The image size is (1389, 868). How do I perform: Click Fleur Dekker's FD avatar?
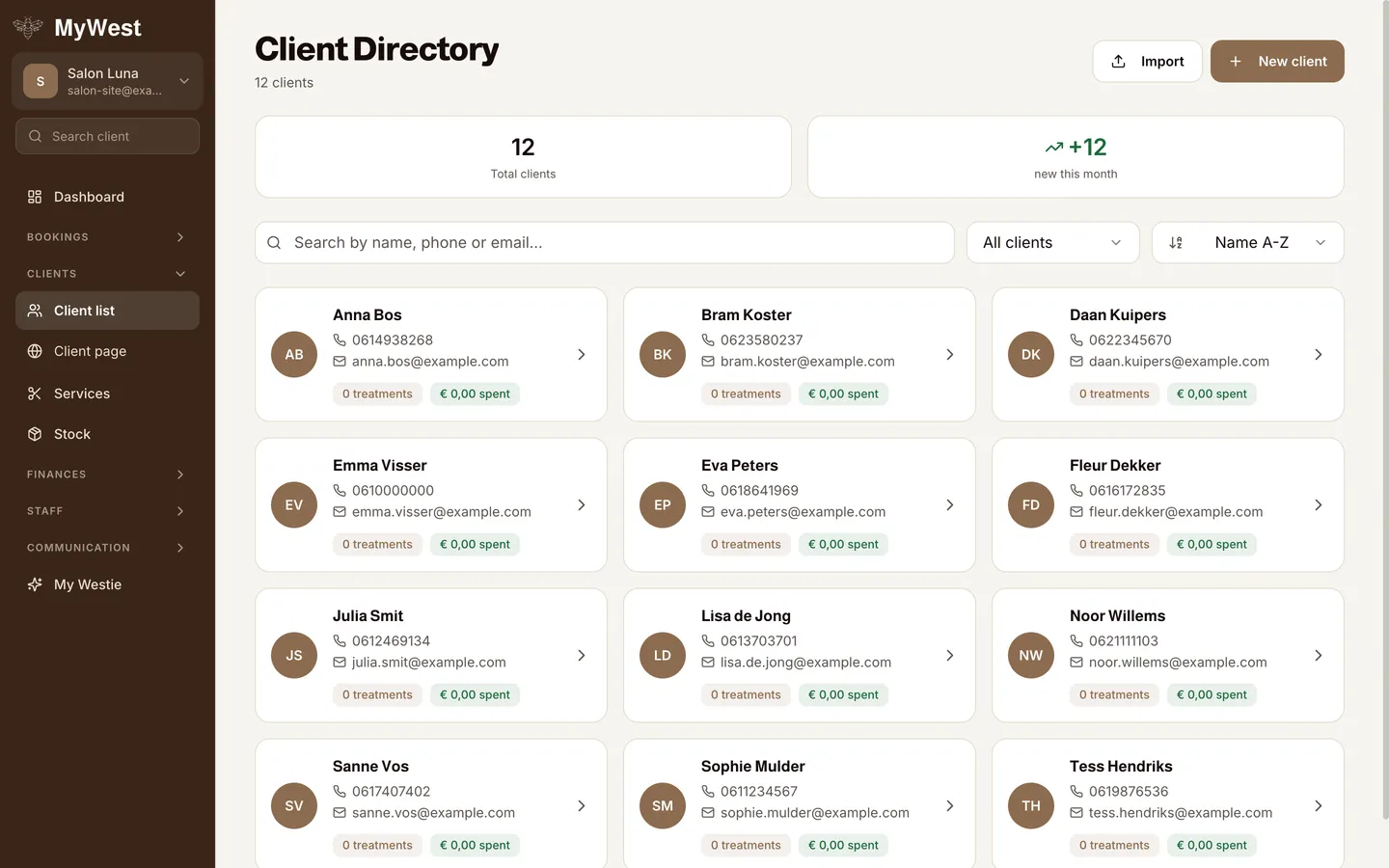[x=1031, y=504]
